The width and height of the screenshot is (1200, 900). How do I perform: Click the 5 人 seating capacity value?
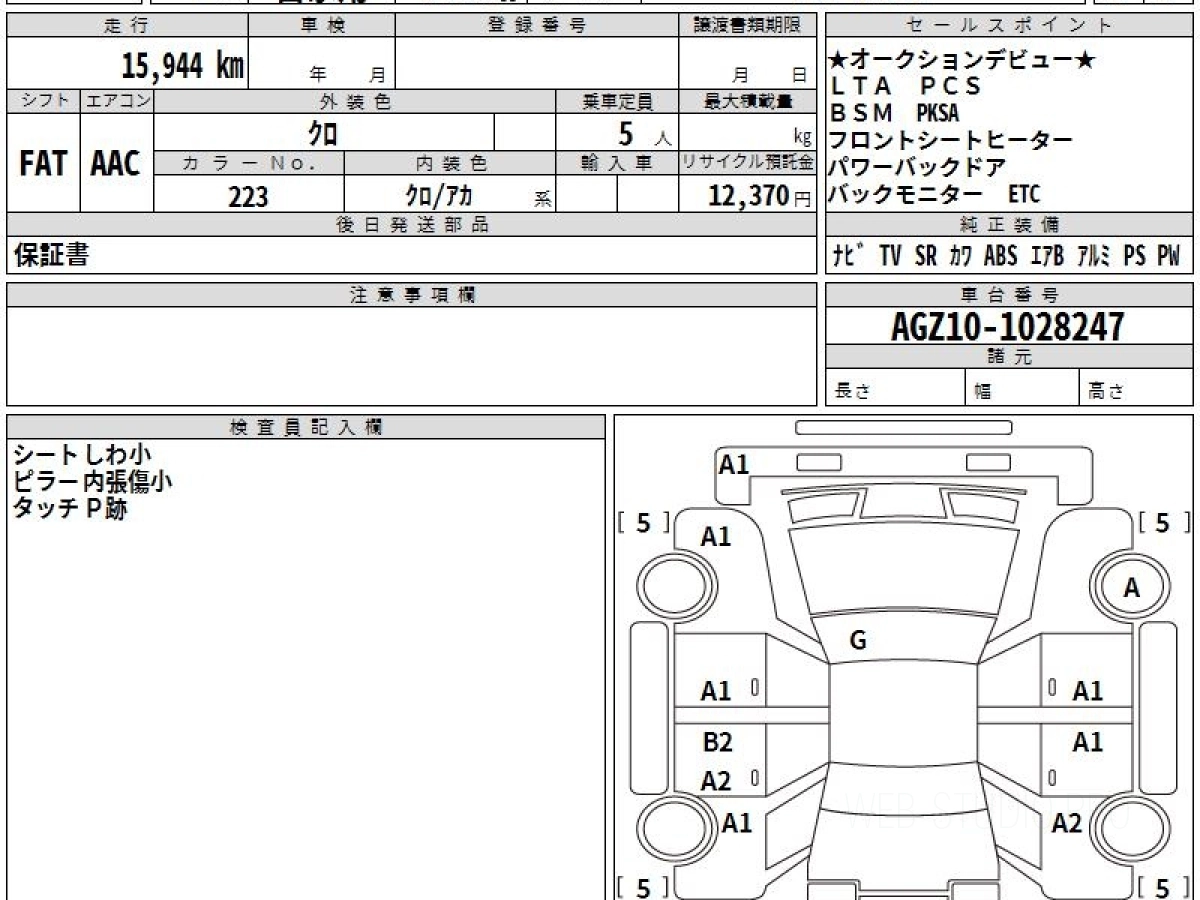[644, 134]
